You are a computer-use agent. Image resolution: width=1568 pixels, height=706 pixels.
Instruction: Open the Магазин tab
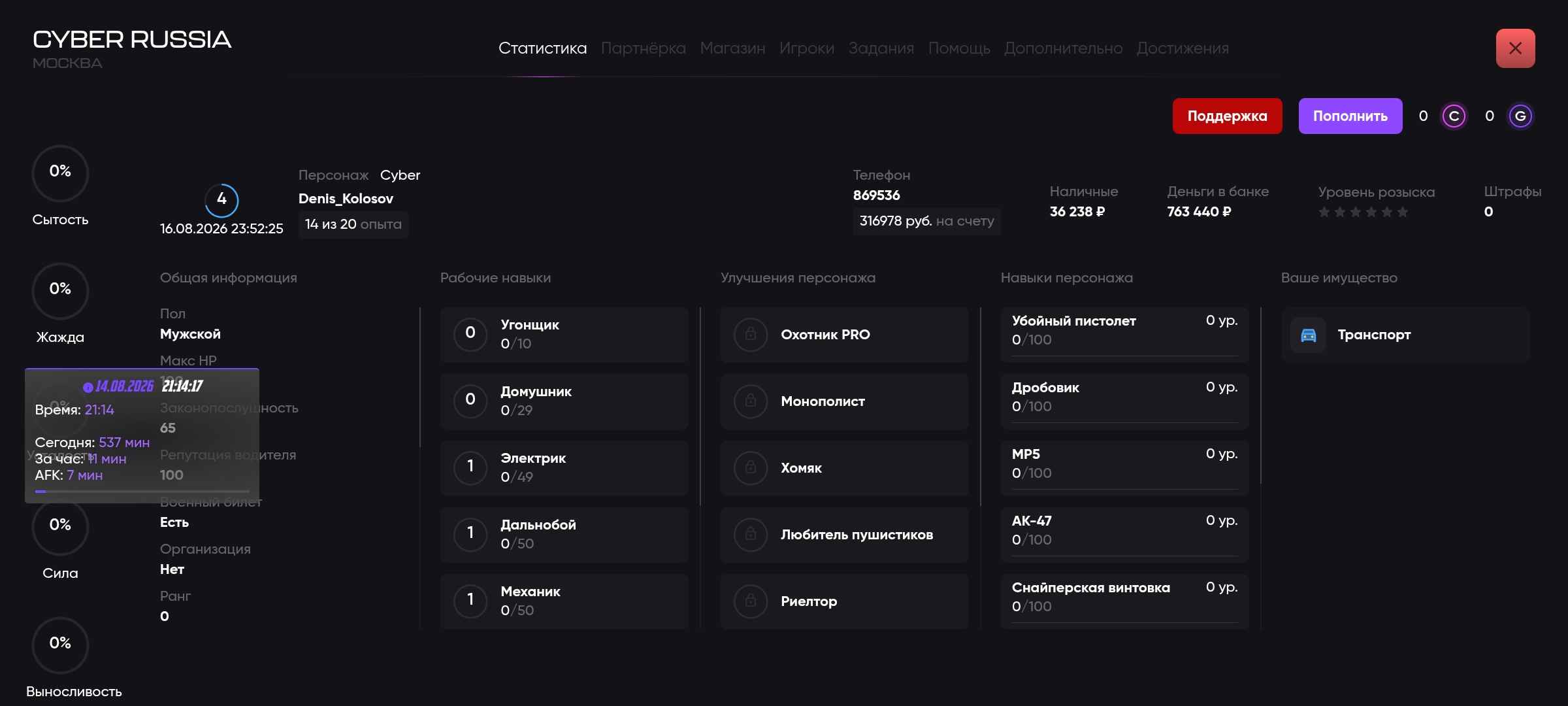pyautogui.click(x=732, y=48)
